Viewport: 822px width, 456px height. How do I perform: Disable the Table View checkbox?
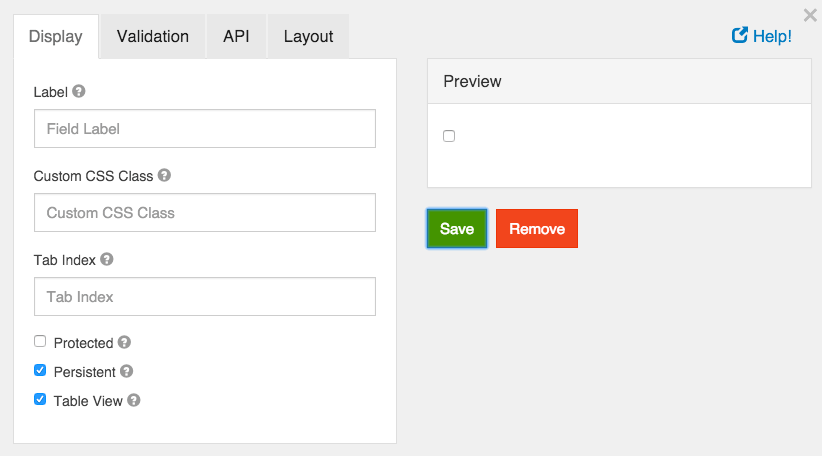(40, 399)
